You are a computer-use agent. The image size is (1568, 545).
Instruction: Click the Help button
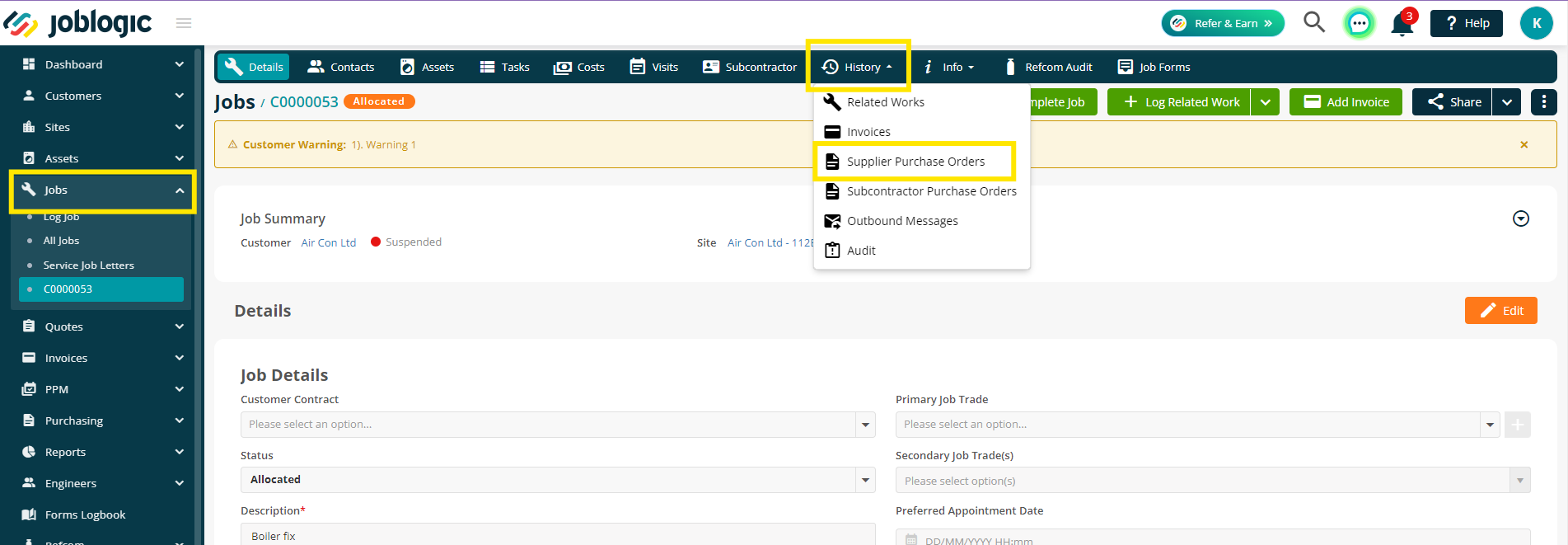[1467, 23]
